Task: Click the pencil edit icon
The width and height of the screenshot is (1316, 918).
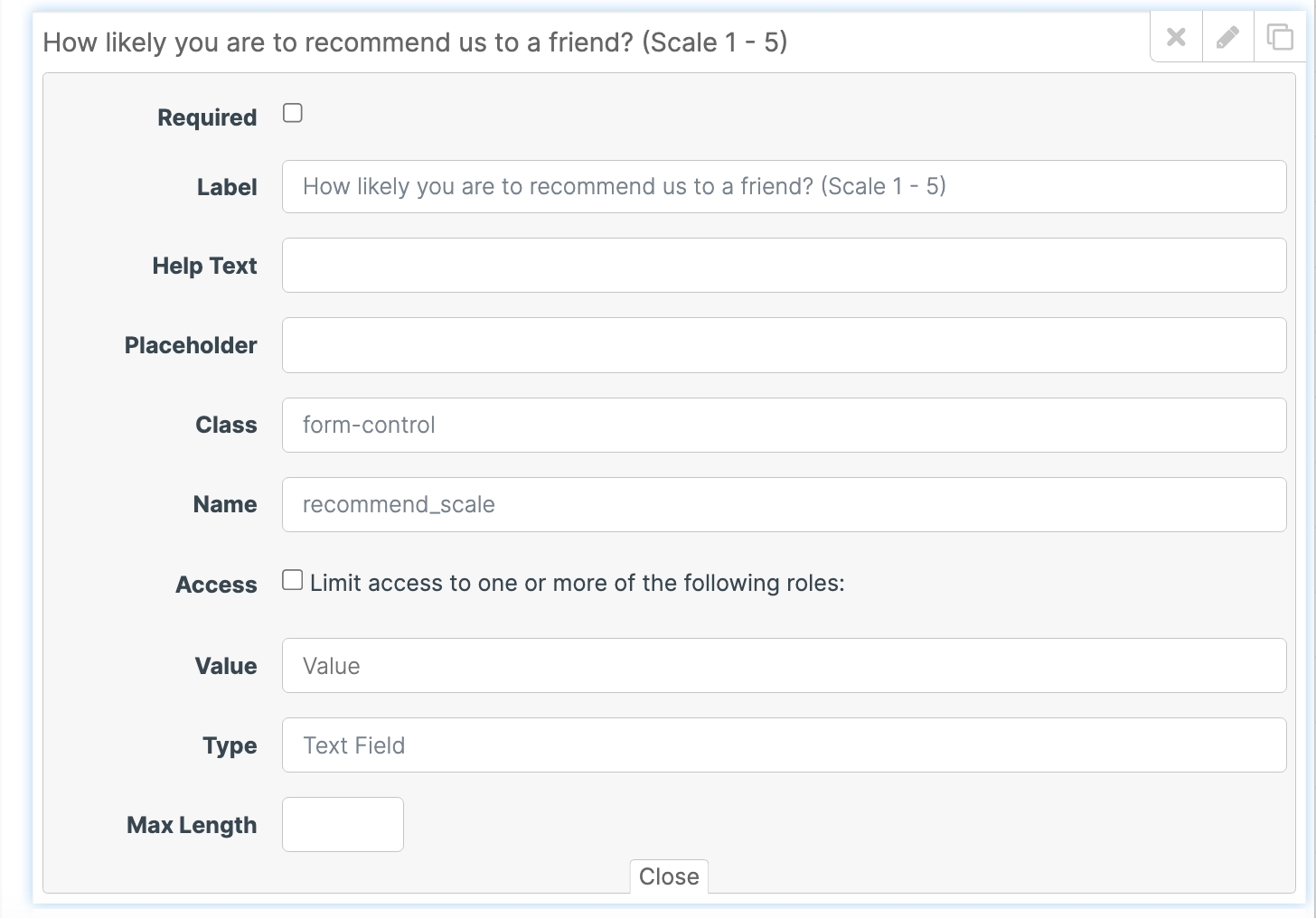Action: click(x=1227, y=37)
